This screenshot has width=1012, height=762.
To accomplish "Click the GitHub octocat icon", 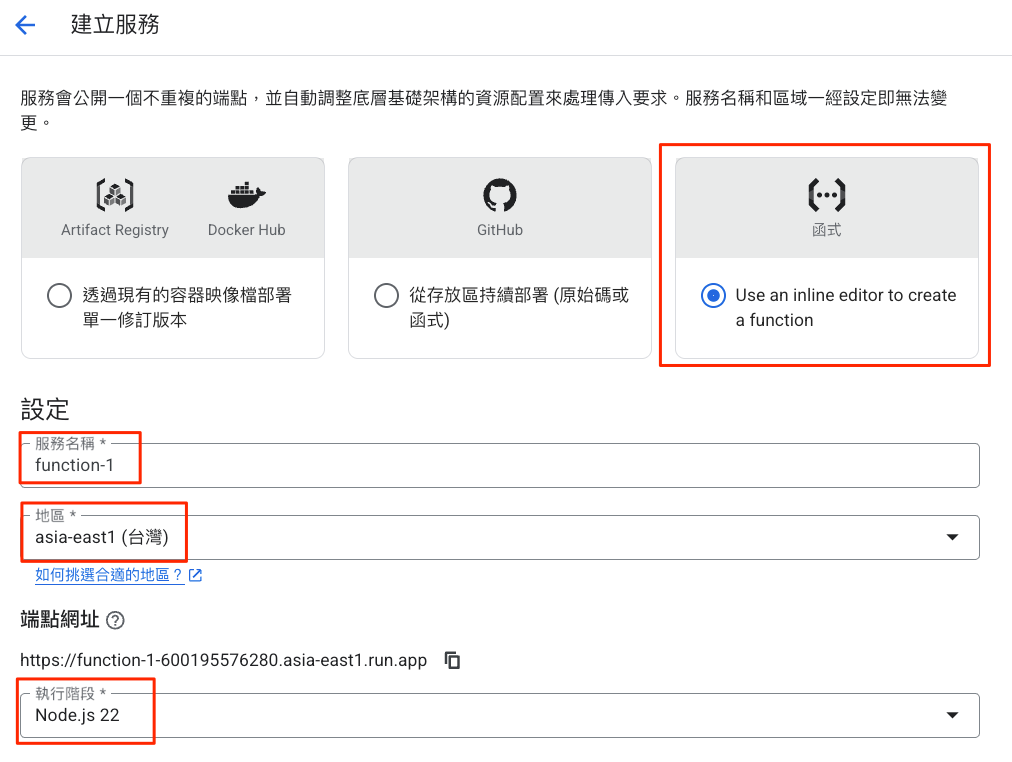I will pyautogui.click(x=499, y=194).
